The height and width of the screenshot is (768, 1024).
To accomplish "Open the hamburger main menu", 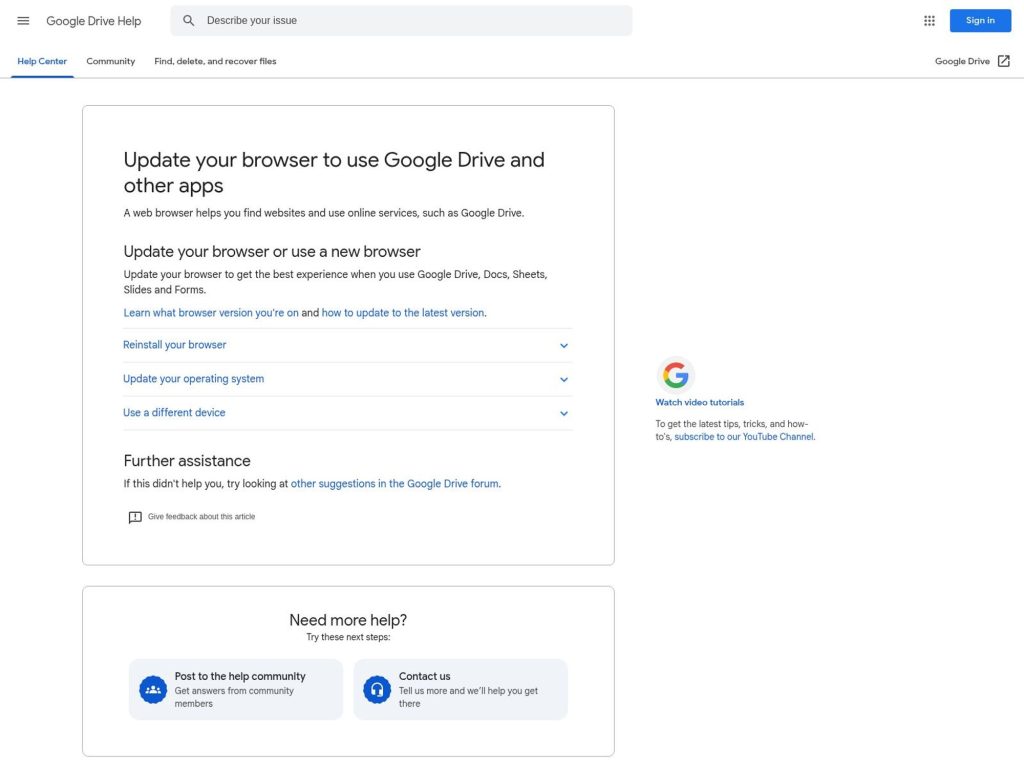I will (x=23, y=21).
